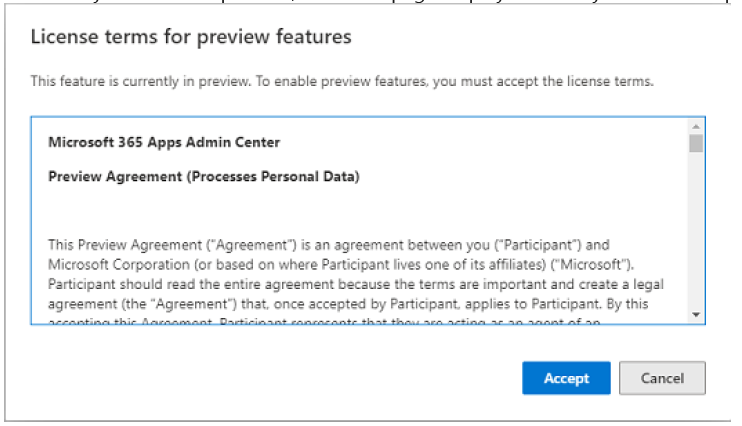742x426 pixels.
Task: Click the license text scrollbar thumb
Action: 696,143
